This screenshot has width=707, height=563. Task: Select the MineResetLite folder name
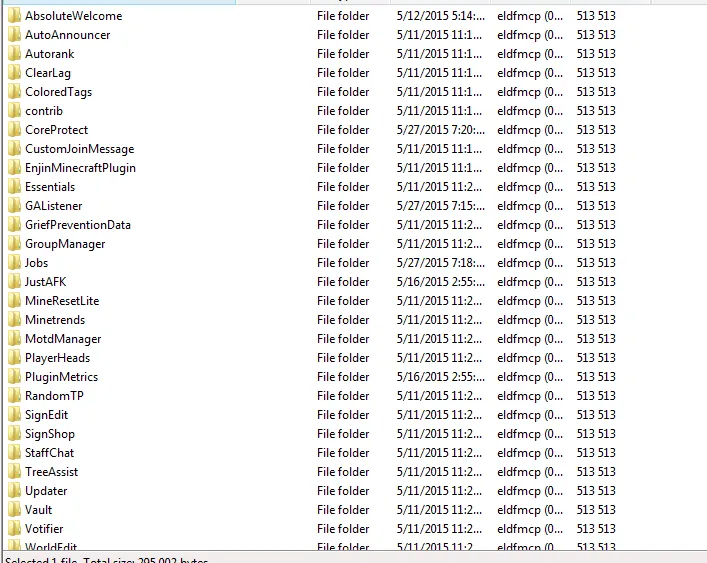(x=62, y=301)
